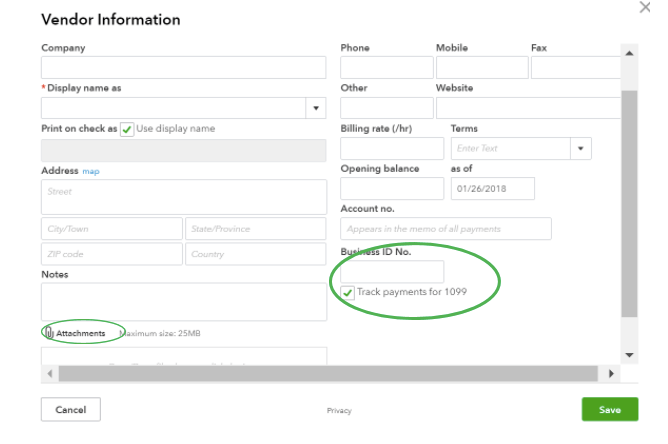Click the Opening balance field

(392, 188)
